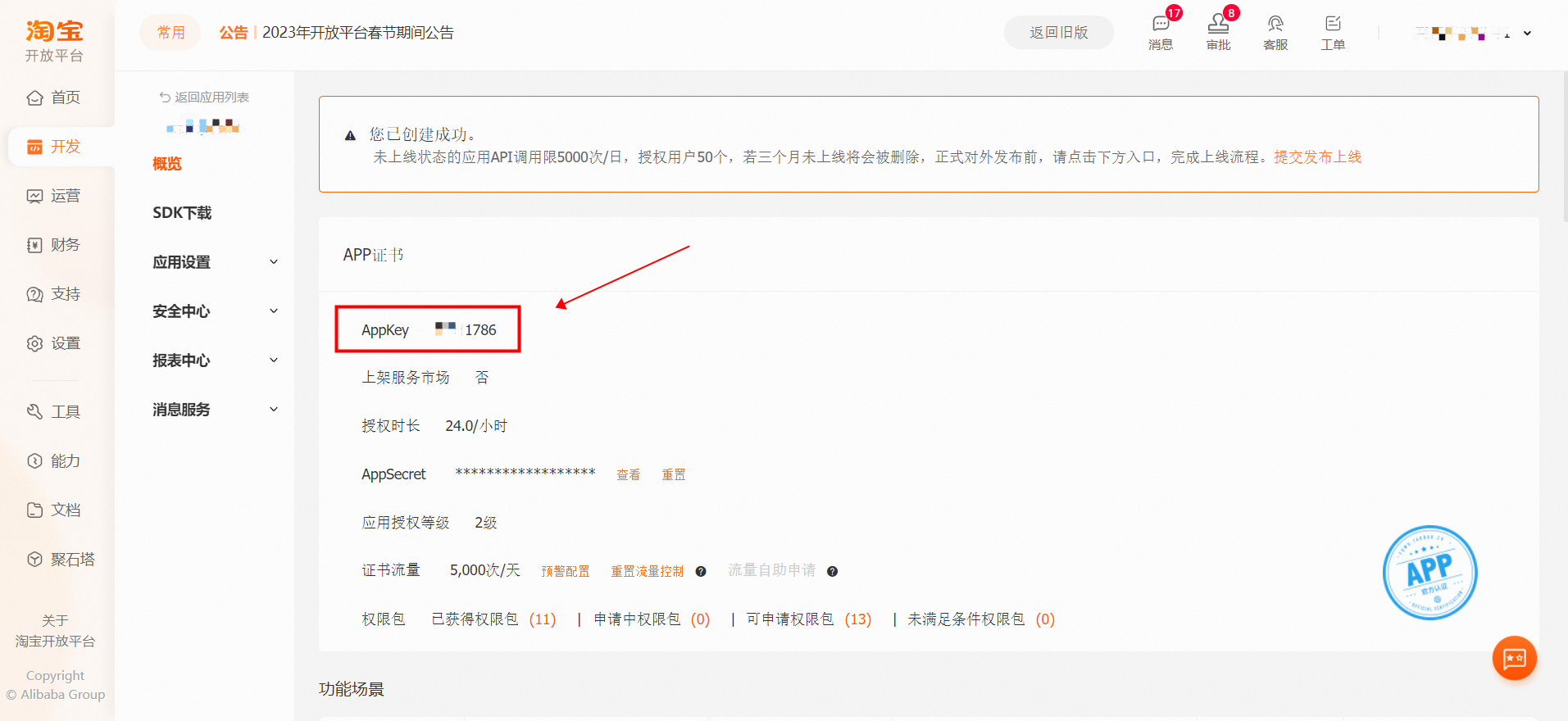
Task: Open the 2023年开放平台春节期间公告 announcement
Action: click(x=358, y=33)
